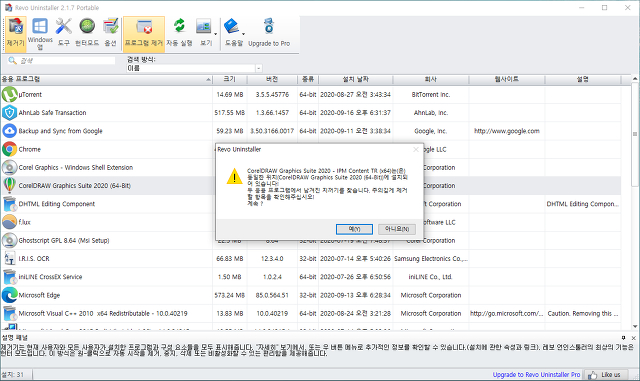This screenshot has height=381, width=640.
Task: Click the f.lux icon in list
Action: tap(9, 222)
